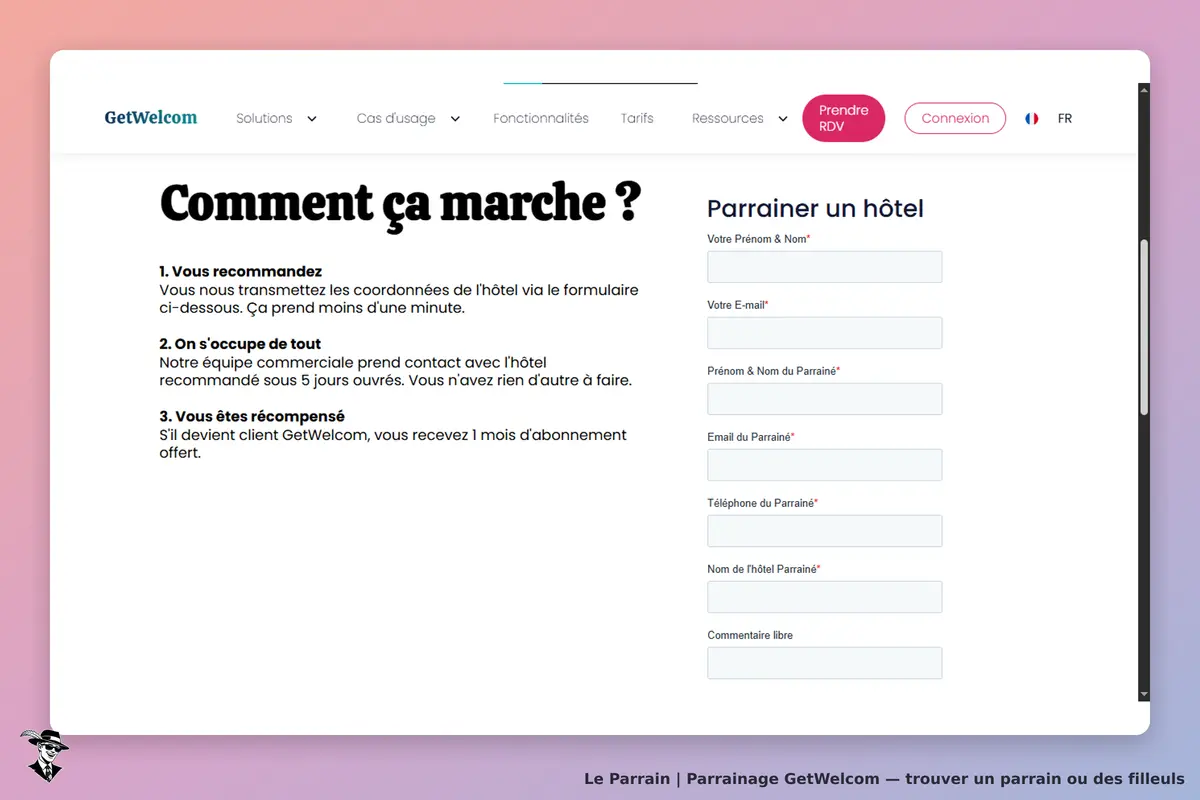Click the 'Commentaire libre' label
Screen dimensions: 1200x800
pyautogui.click(x=750, y=635)
